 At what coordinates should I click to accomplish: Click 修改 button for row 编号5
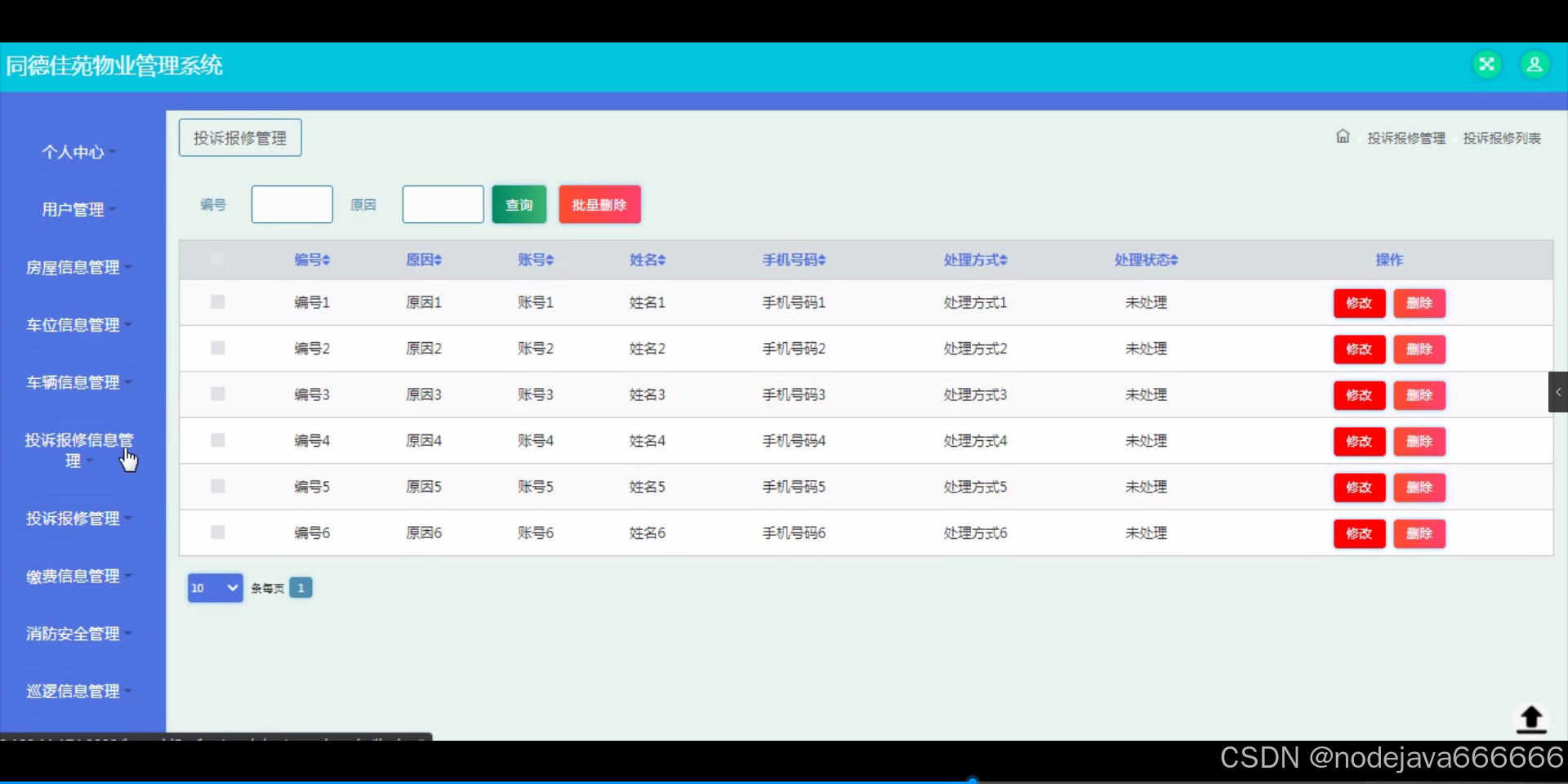[1359, 488]
